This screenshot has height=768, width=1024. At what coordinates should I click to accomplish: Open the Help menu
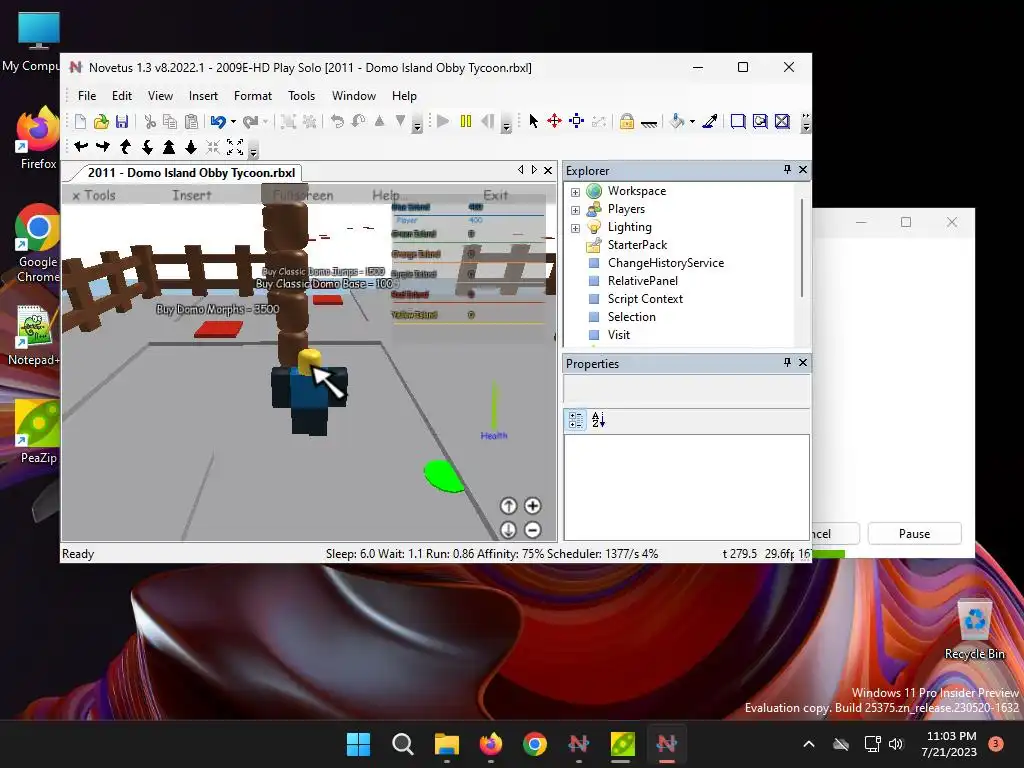click(x=404, y=96)
